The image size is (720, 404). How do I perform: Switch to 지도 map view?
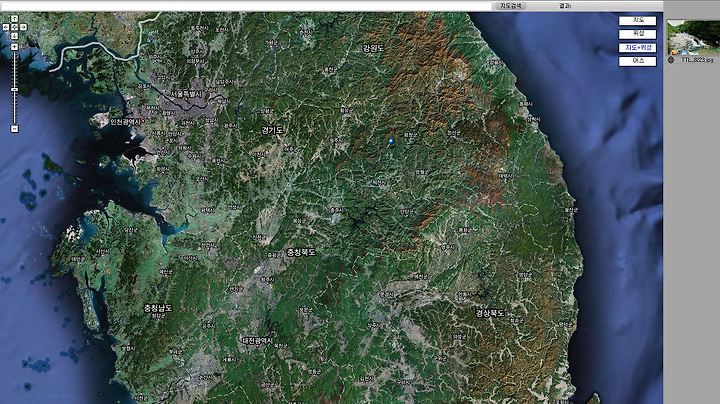(637, 21)
